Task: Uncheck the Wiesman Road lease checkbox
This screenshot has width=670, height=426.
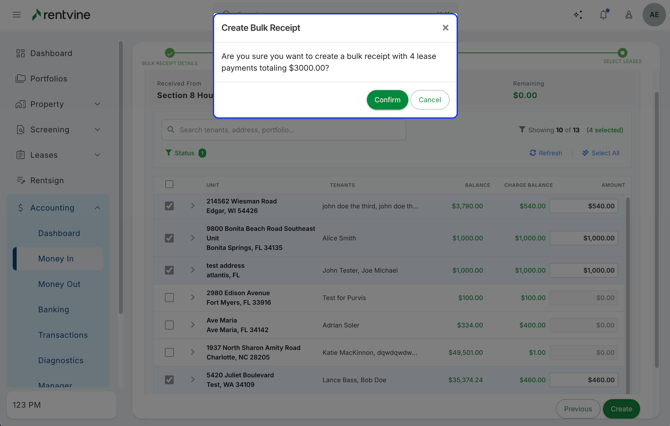Action: click(x=169, y=206)
